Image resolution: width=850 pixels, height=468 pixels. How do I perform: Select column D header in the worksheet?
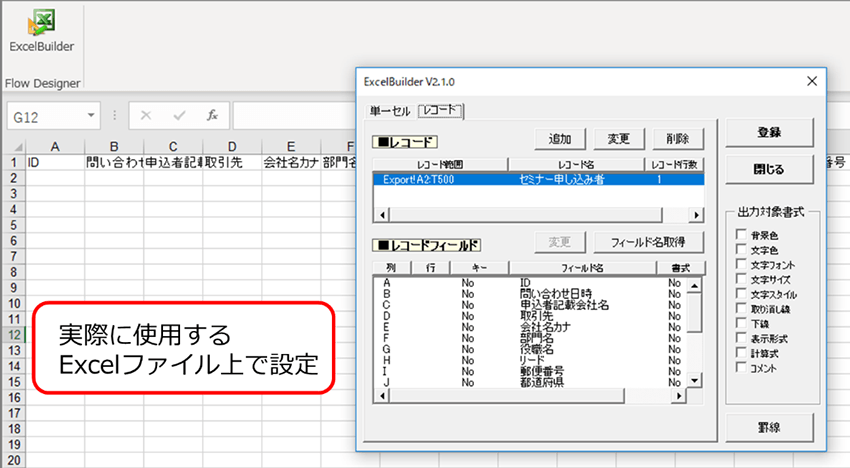[232, 146]
